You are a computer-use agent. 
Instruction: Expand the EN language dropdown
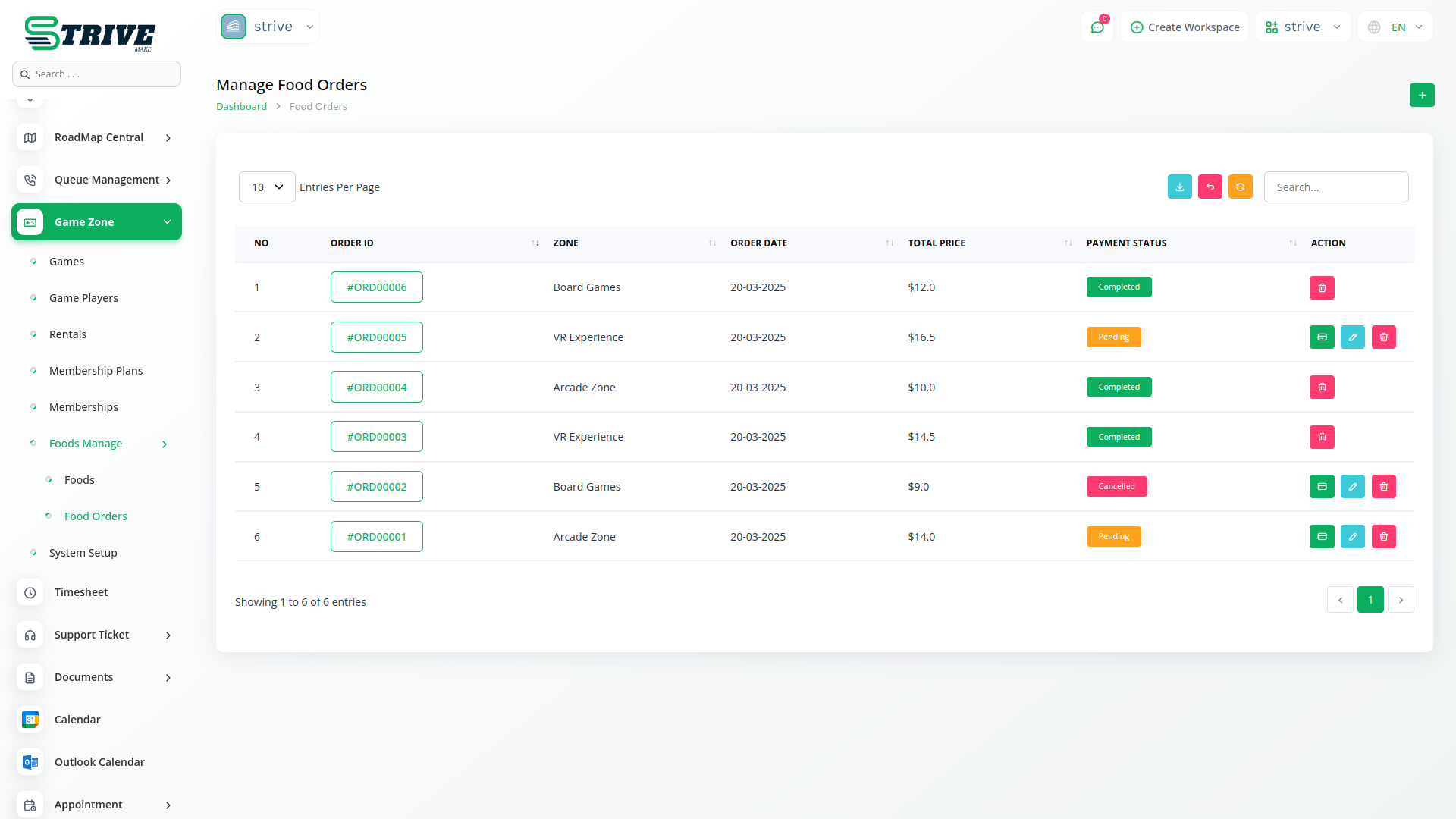pyautogui.click(x=1395, y=27)
